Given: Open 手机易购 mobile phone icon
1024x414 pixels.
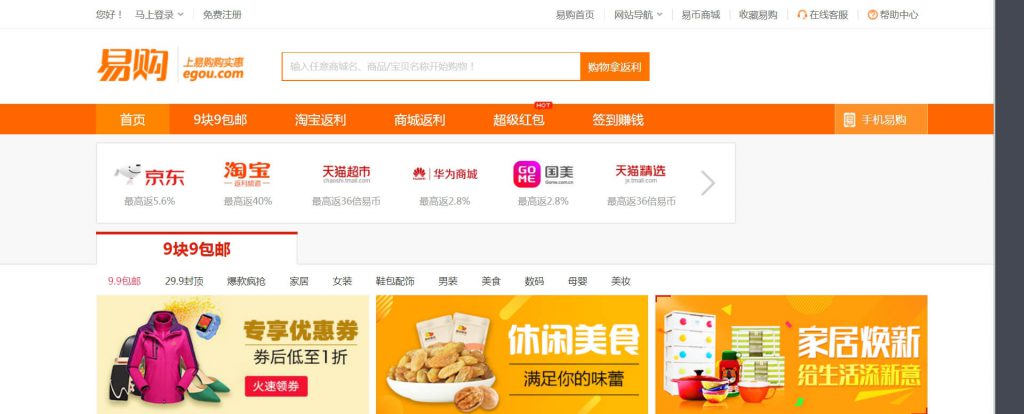Looking at the screenshot, I should point(849,119).
